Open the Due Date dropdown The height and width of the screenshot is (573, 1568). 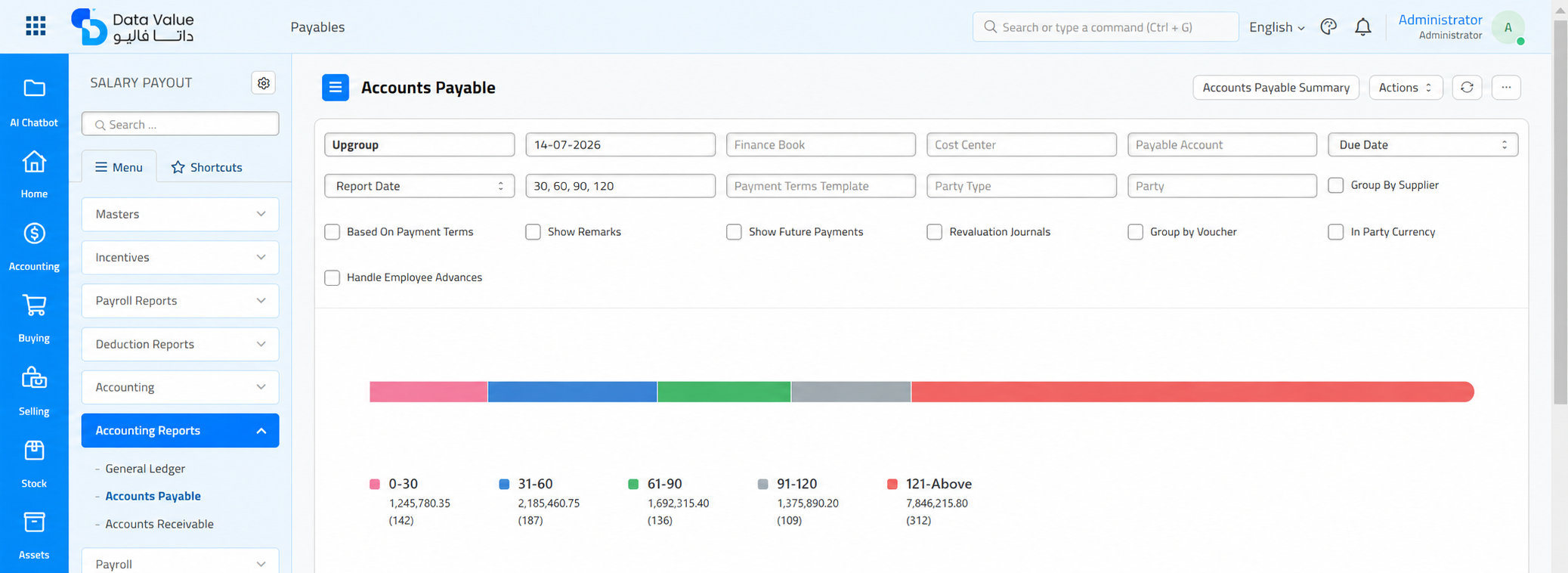[1422, 144]
